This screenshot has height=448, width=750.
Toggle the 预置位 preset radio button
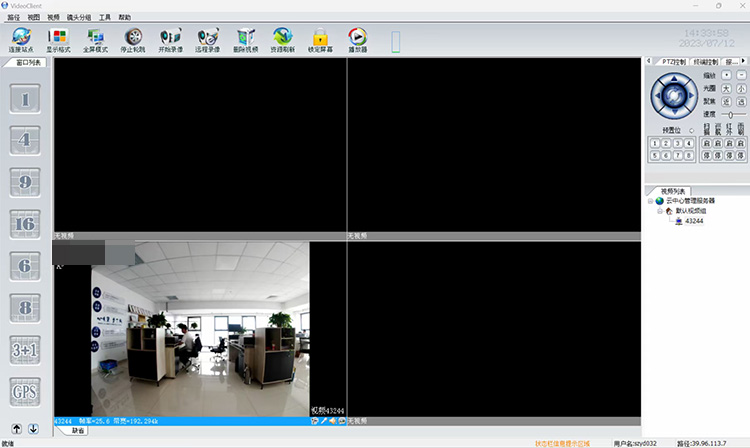point(692,130)
